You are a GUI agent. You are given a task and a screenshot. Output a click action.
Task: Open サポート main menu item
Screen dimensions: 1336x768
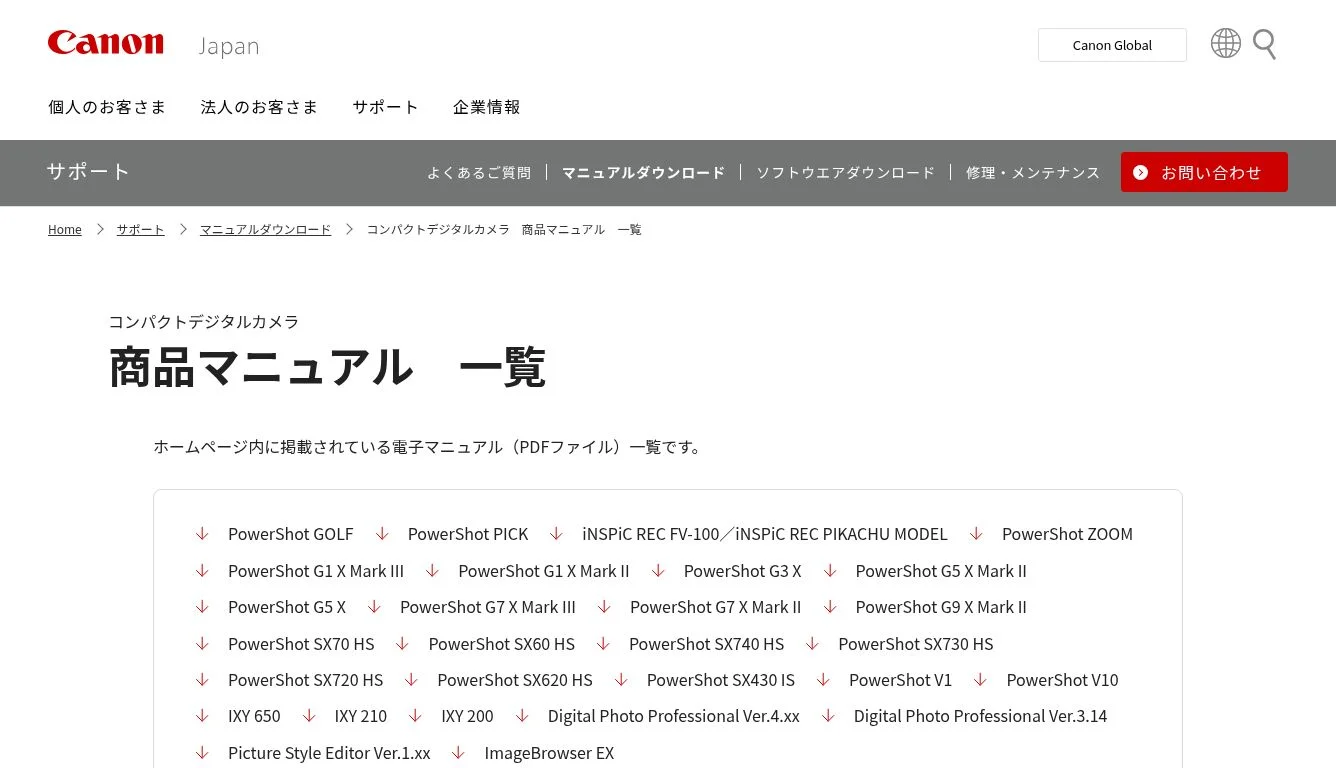pyautogui.click(x=385, y=107)
